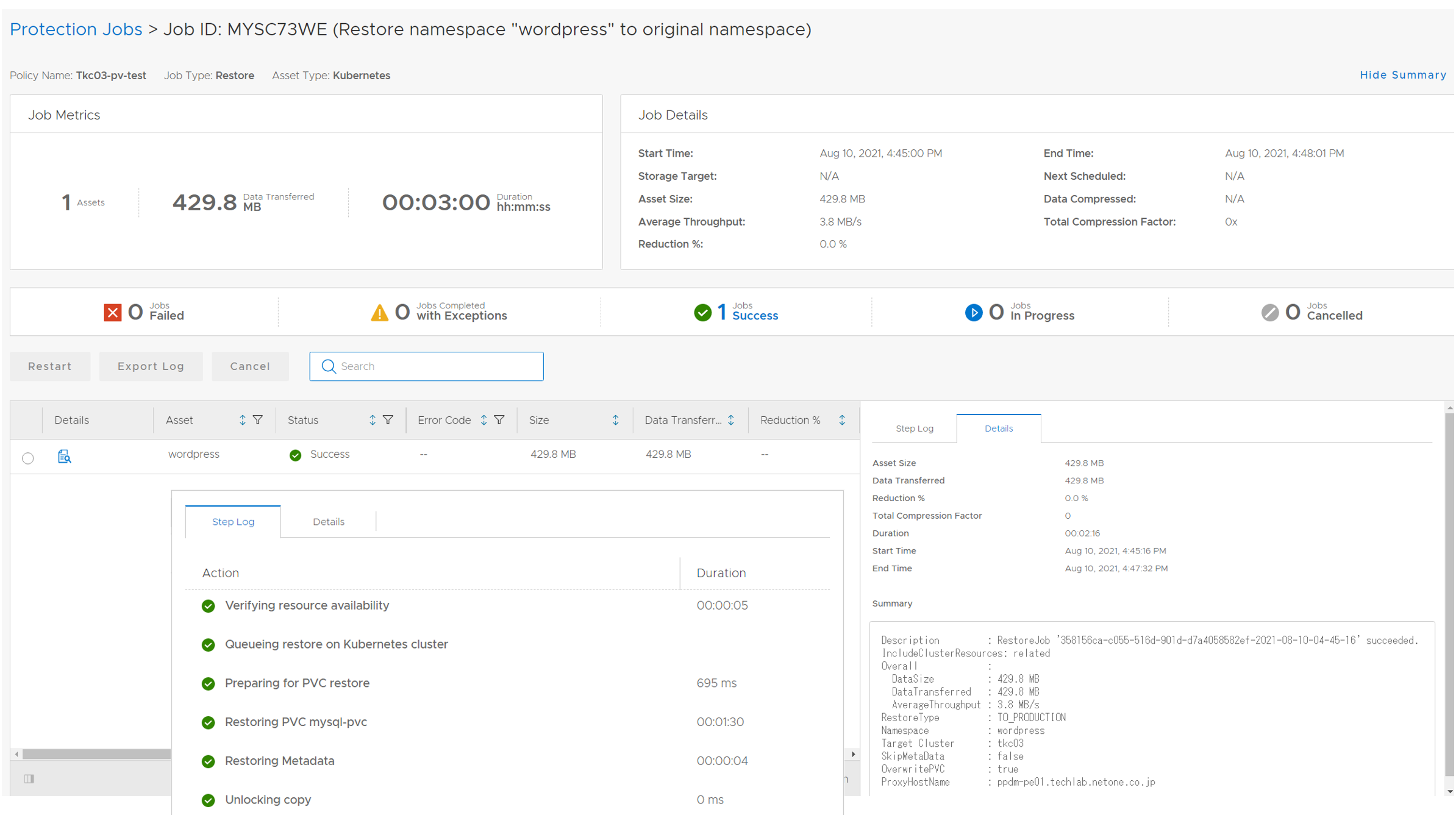The width and height of the screenshot is (1456, 815).
Task: Switch to Step Log tab in popup panel
Action: click(x=233, y=522)
